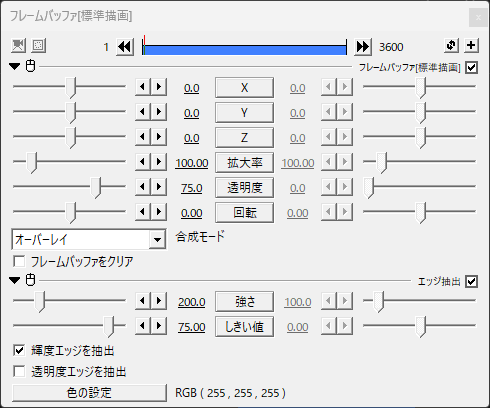Screen dimensions: 490x408
Task: Jump to the object's start frame with the rewind button
Action: 125,47
